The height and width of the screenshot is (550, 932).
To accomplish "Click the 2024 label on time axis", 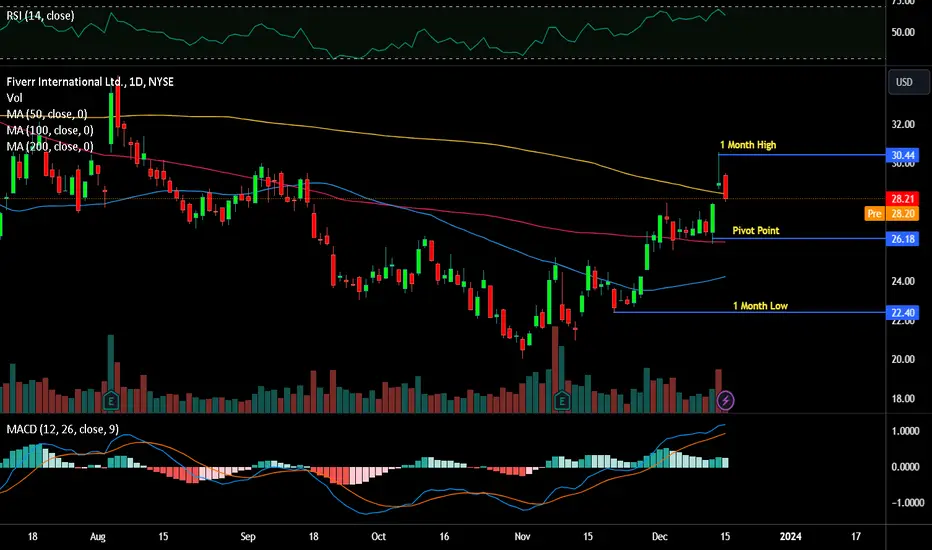I will coord(791,537).
